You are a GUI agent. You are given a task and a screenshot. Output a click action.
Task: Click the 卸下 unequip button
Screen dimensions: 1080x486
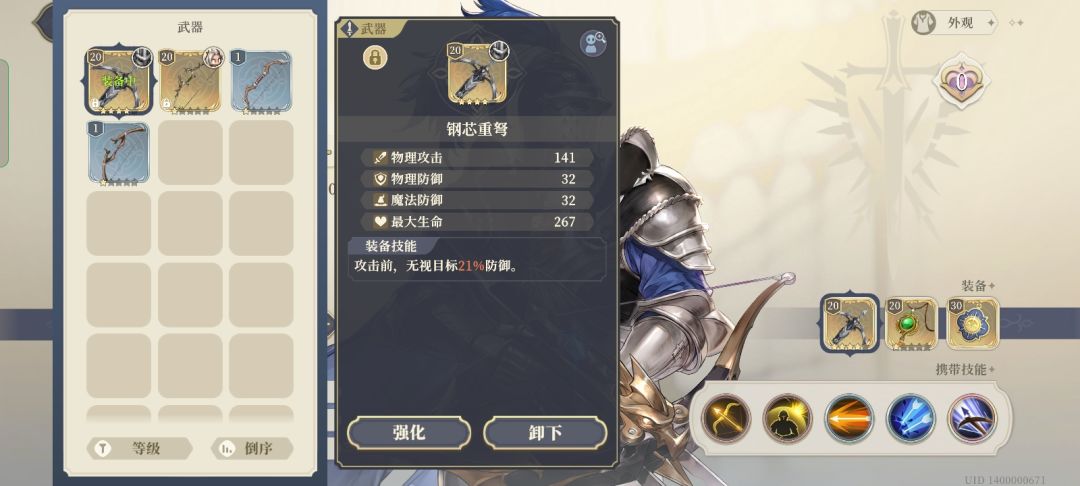click(x=545, y=432)
